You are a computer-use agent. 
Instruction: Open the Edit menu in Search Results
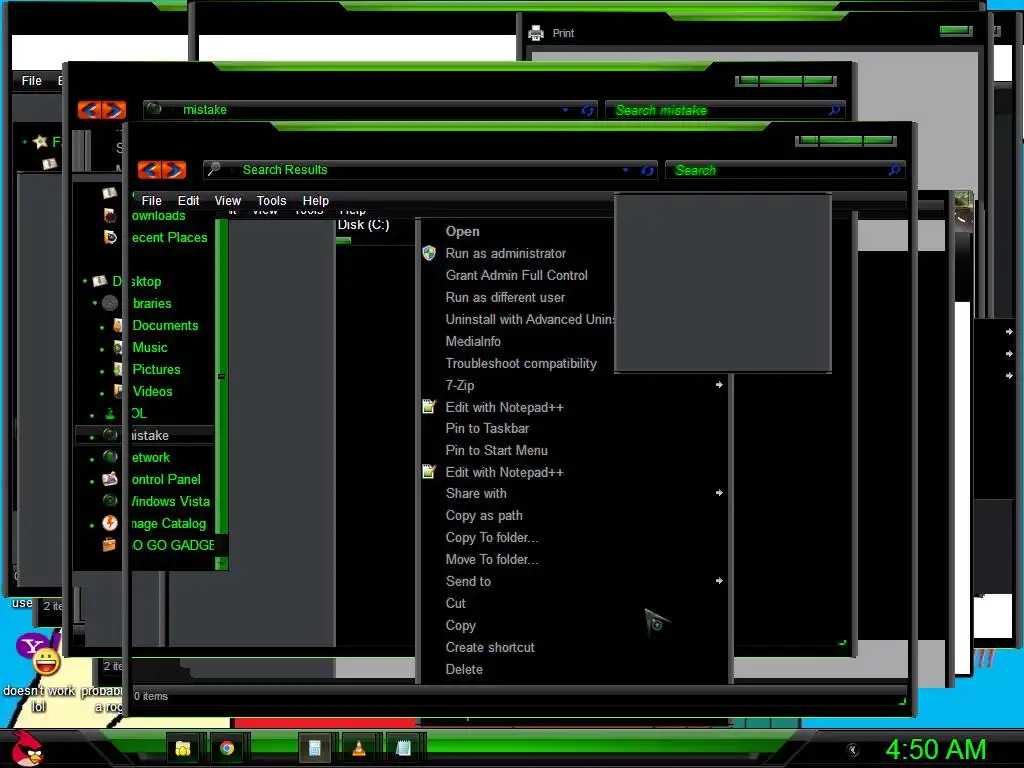tap(188, 200)
